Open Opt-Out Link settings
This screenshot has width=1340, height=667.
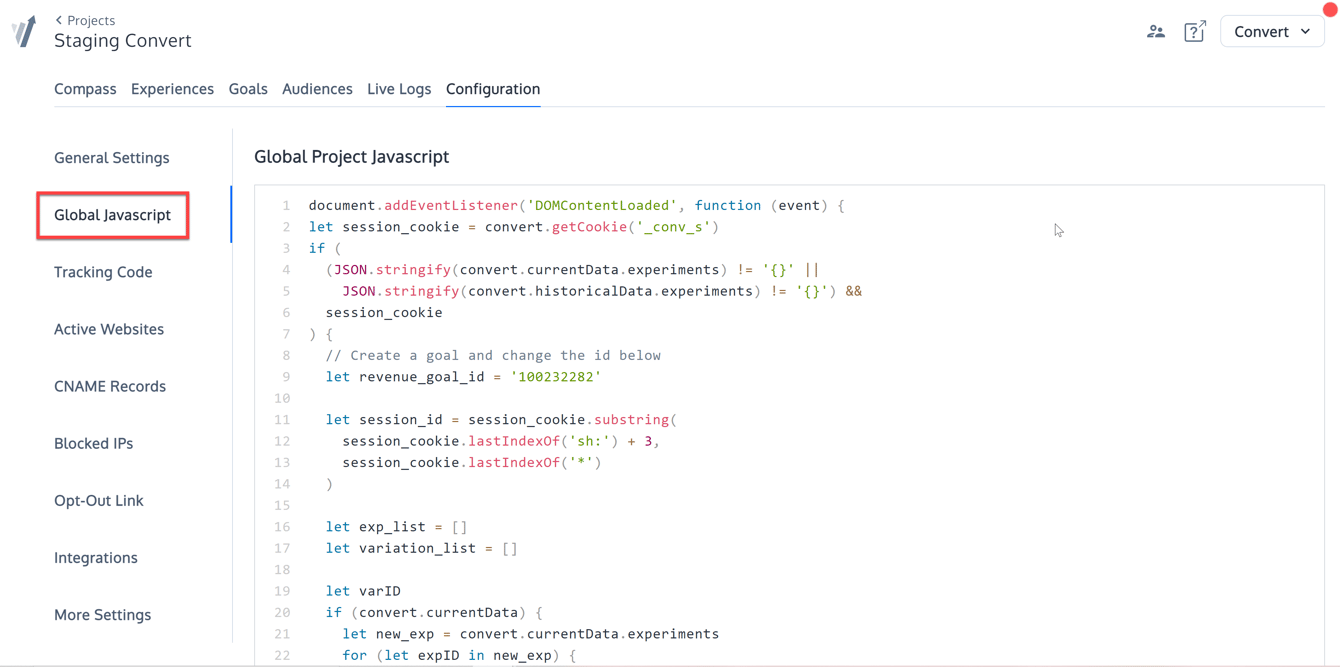tap(99, 500)
